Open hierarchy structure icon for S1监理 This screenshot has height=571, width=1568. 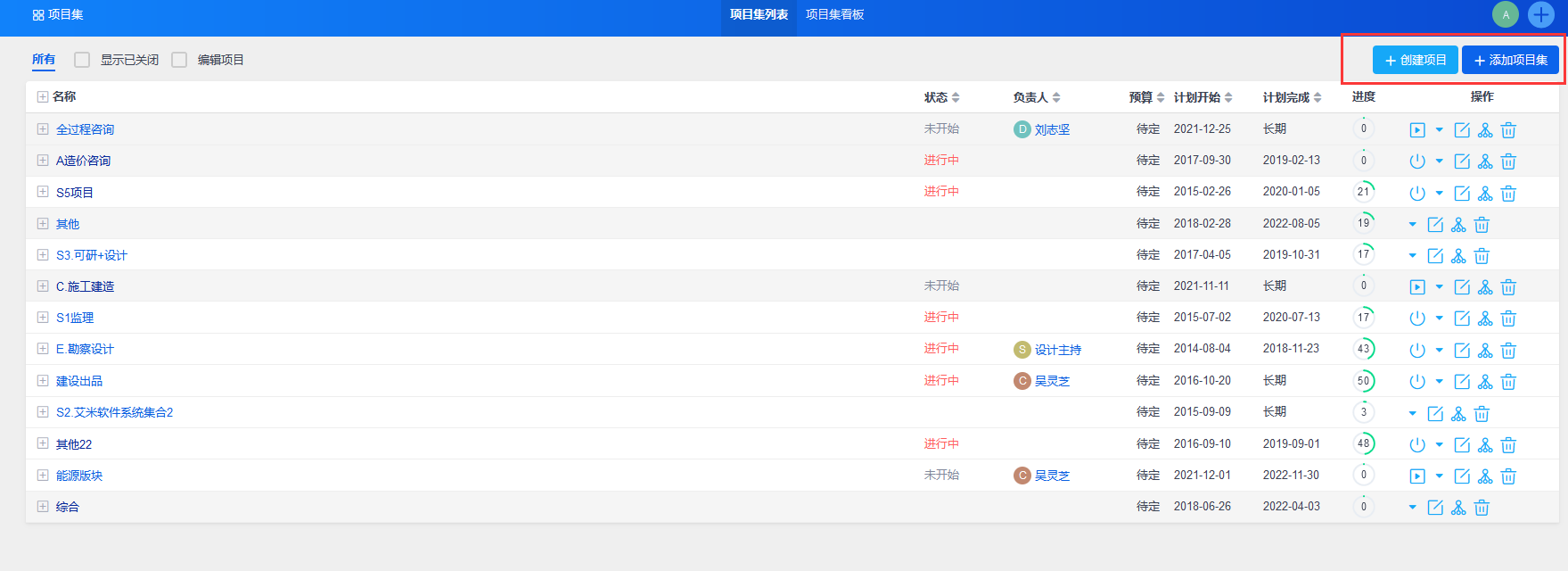[x=1485, y=319]
